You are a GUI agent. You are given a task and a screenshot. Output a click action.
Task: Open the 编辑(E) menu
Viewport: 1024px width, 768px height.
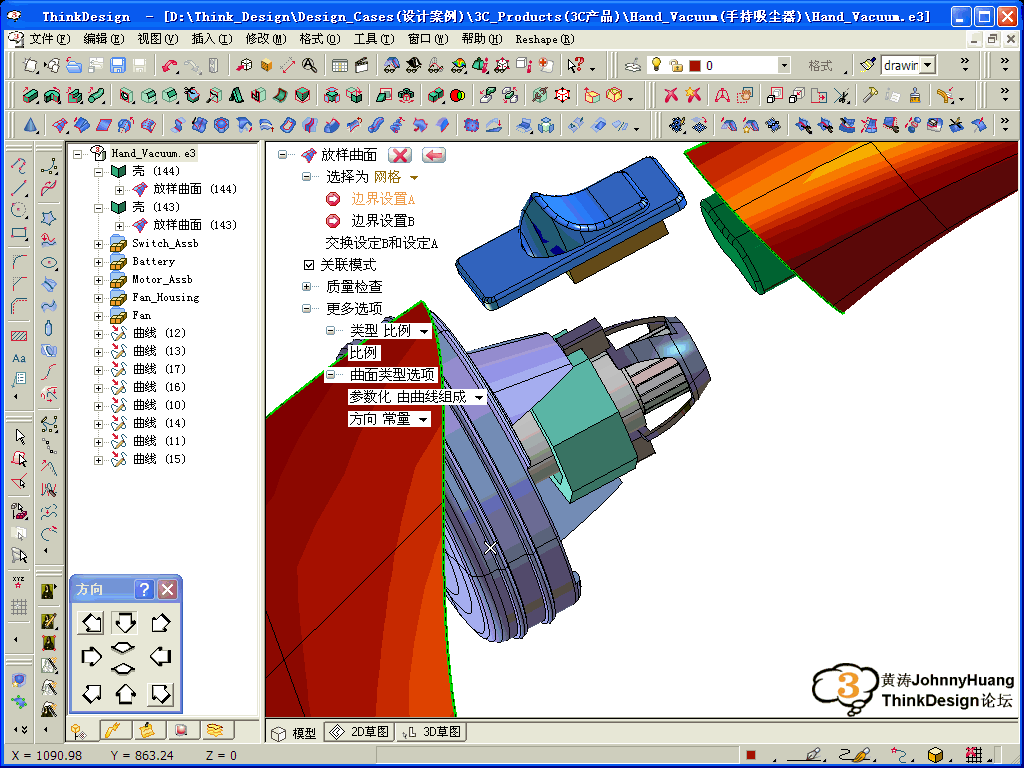point(103,39)
